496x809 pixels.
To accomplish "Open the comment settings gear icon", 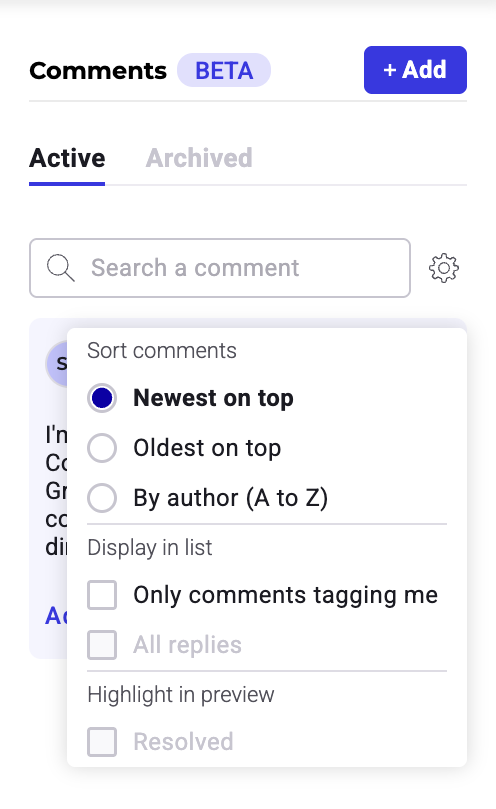I will tap(444, 268).
